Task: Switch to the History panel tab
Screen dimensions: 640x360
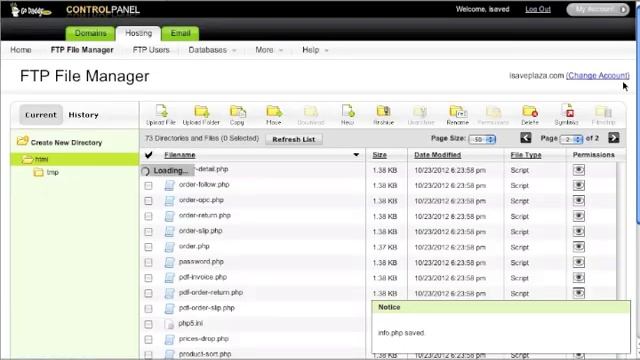Action: (x=83, y=115)
